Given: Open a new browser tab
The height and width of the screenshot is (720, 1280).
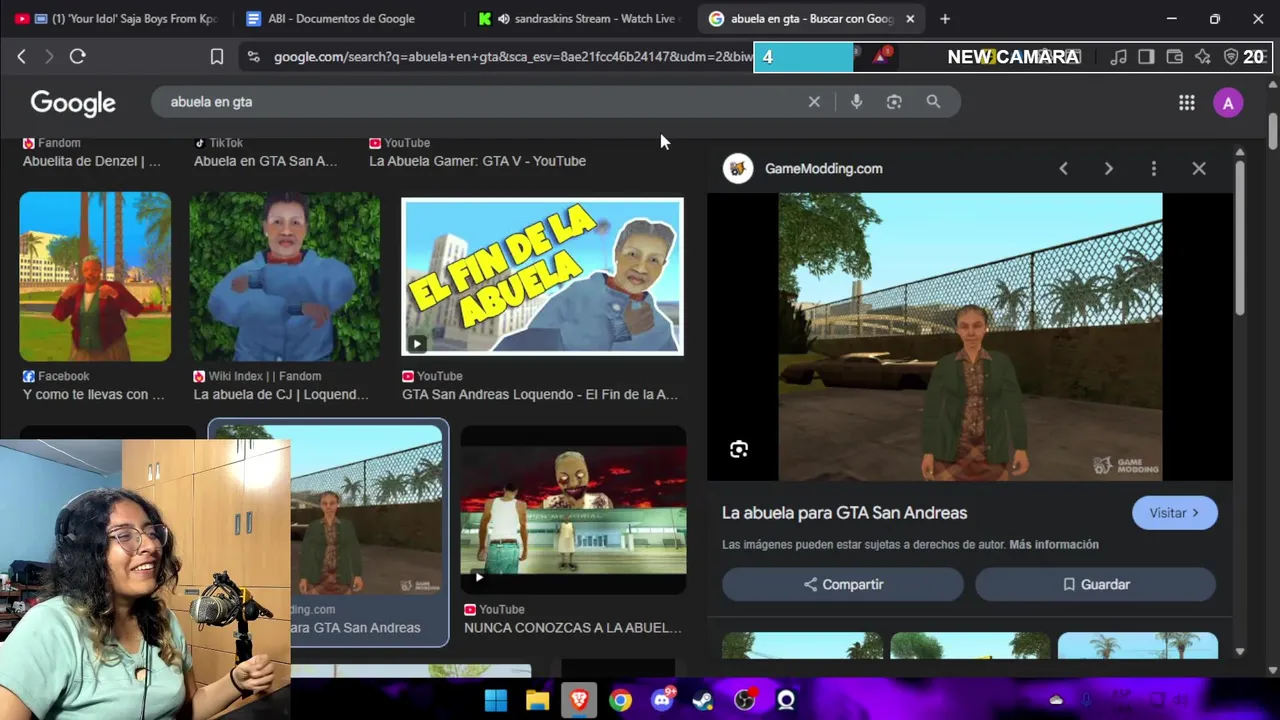Looking at the screenshot, I should tap(945, 19).
